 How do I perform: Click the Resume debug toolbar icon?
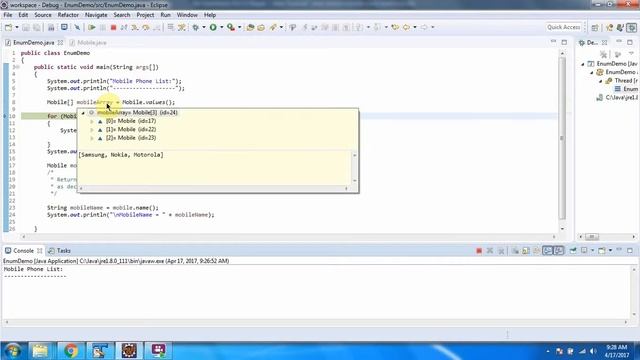click(91, 27)
